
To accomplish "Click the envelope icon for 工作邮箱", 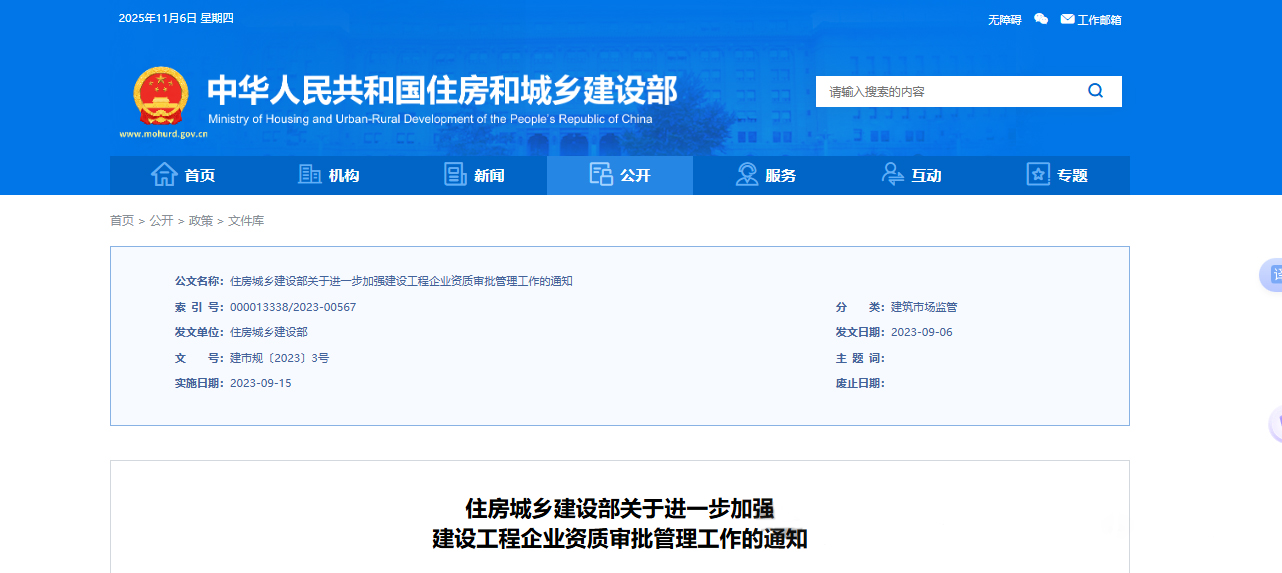I will (1067, 19).
